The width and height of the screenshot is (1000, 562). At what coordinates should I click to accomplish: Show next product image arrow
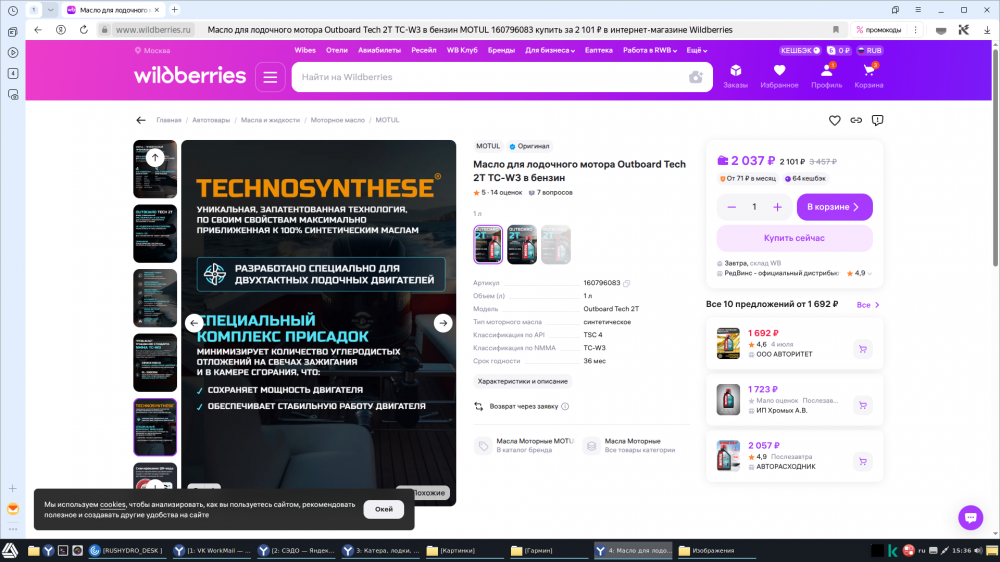(443, 323)
